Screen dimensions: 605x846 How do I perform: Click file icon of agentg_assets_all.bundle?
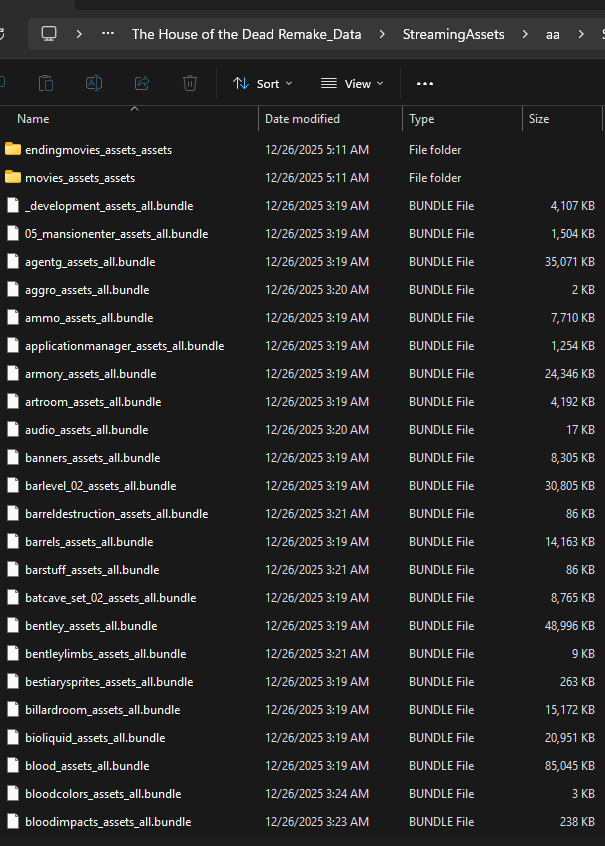click(x=13, y=262)
